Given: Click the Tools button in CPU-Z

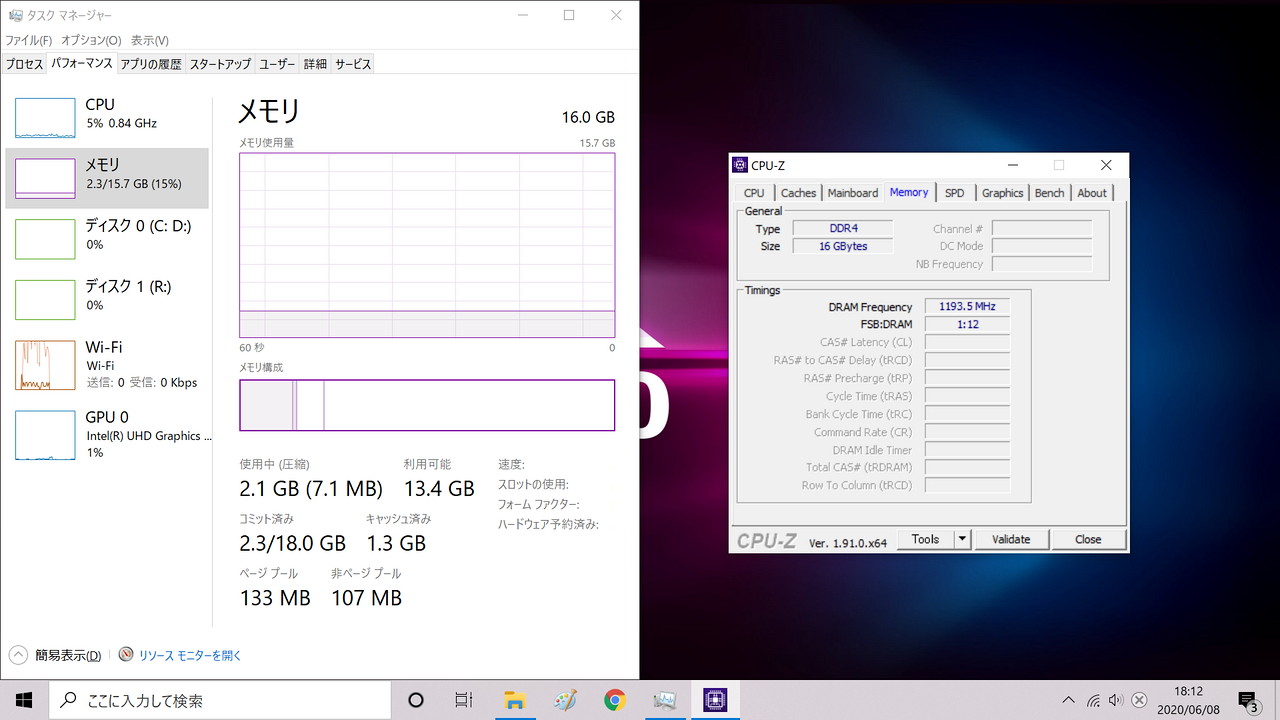Looking at the screenshot, I should point(926,539).
